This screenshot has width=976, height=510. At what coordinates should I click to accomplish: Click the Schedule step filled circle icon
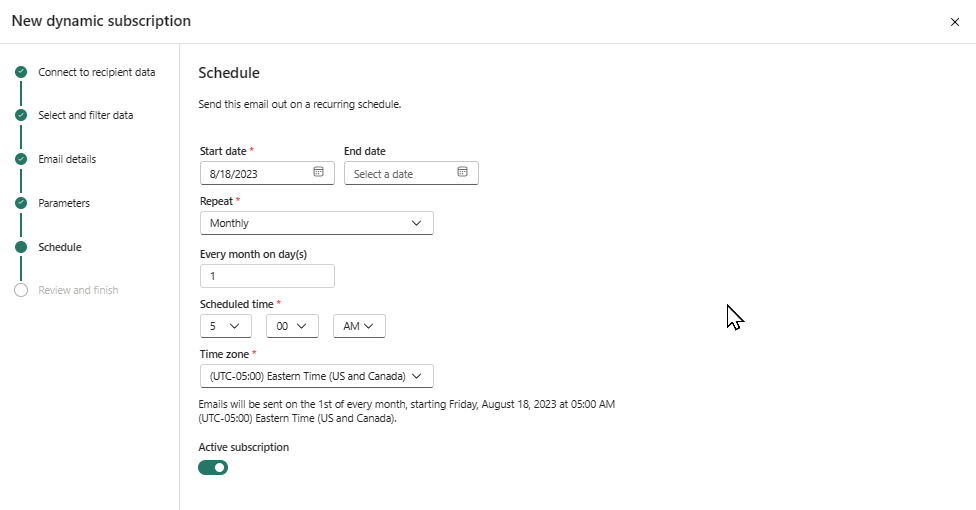click(21, 247)
